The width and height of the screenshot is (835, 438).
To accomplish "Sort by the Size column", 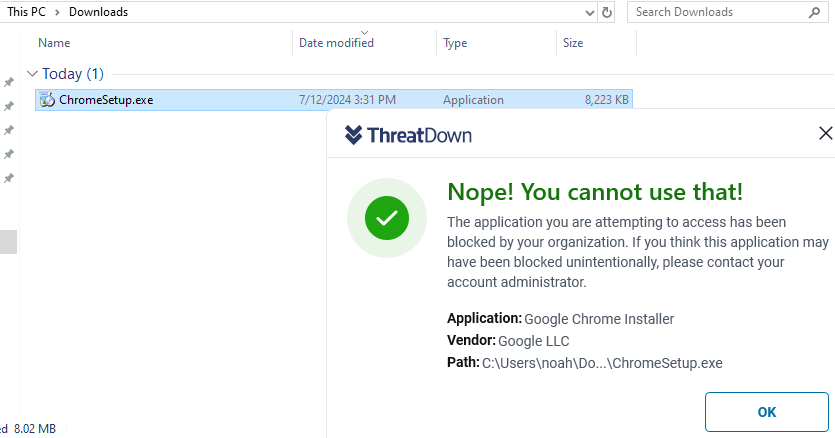I will coord(573,43).
